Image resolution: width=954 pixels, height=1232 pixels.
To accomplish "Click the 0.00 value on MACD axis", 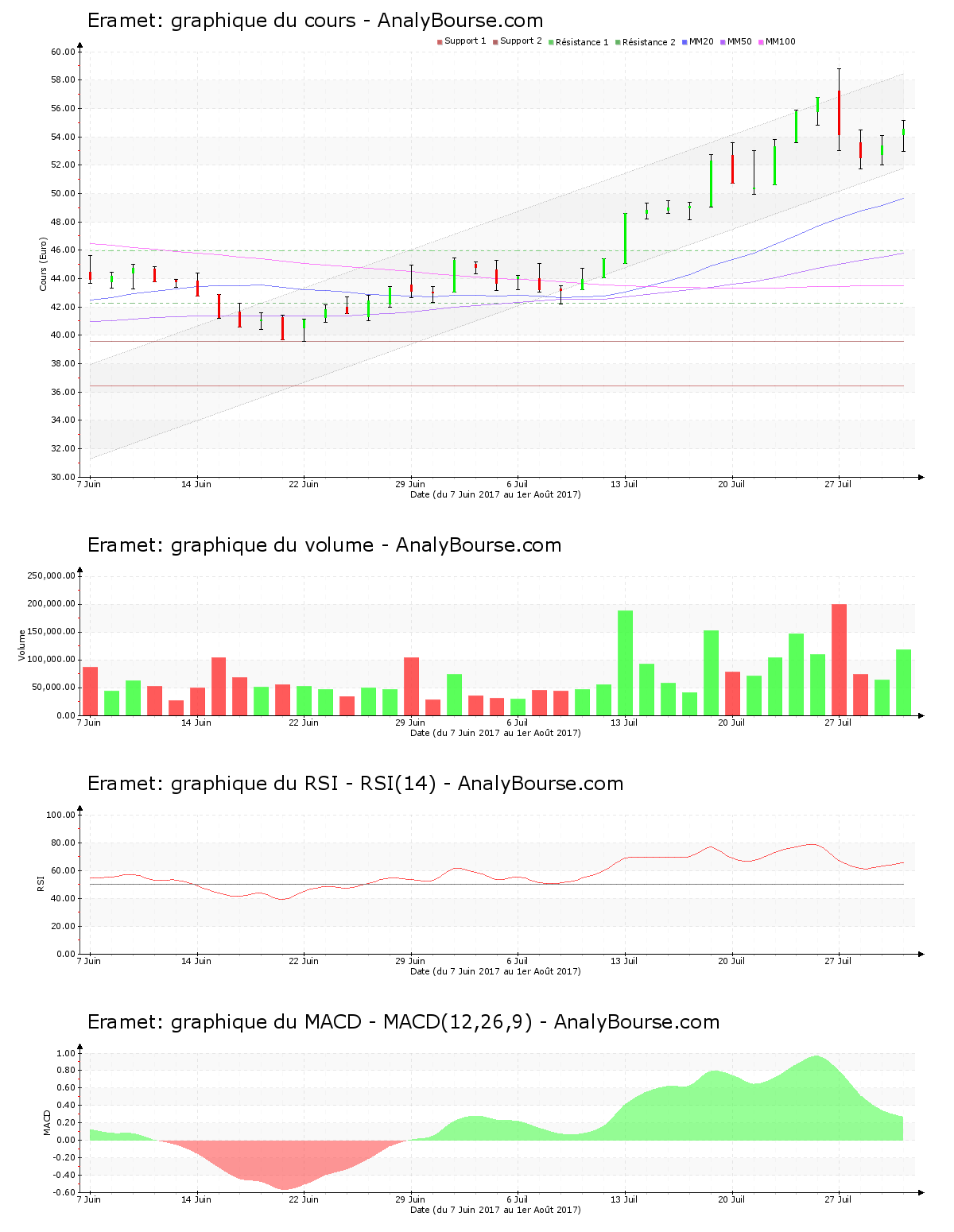I will (66, 1140).
